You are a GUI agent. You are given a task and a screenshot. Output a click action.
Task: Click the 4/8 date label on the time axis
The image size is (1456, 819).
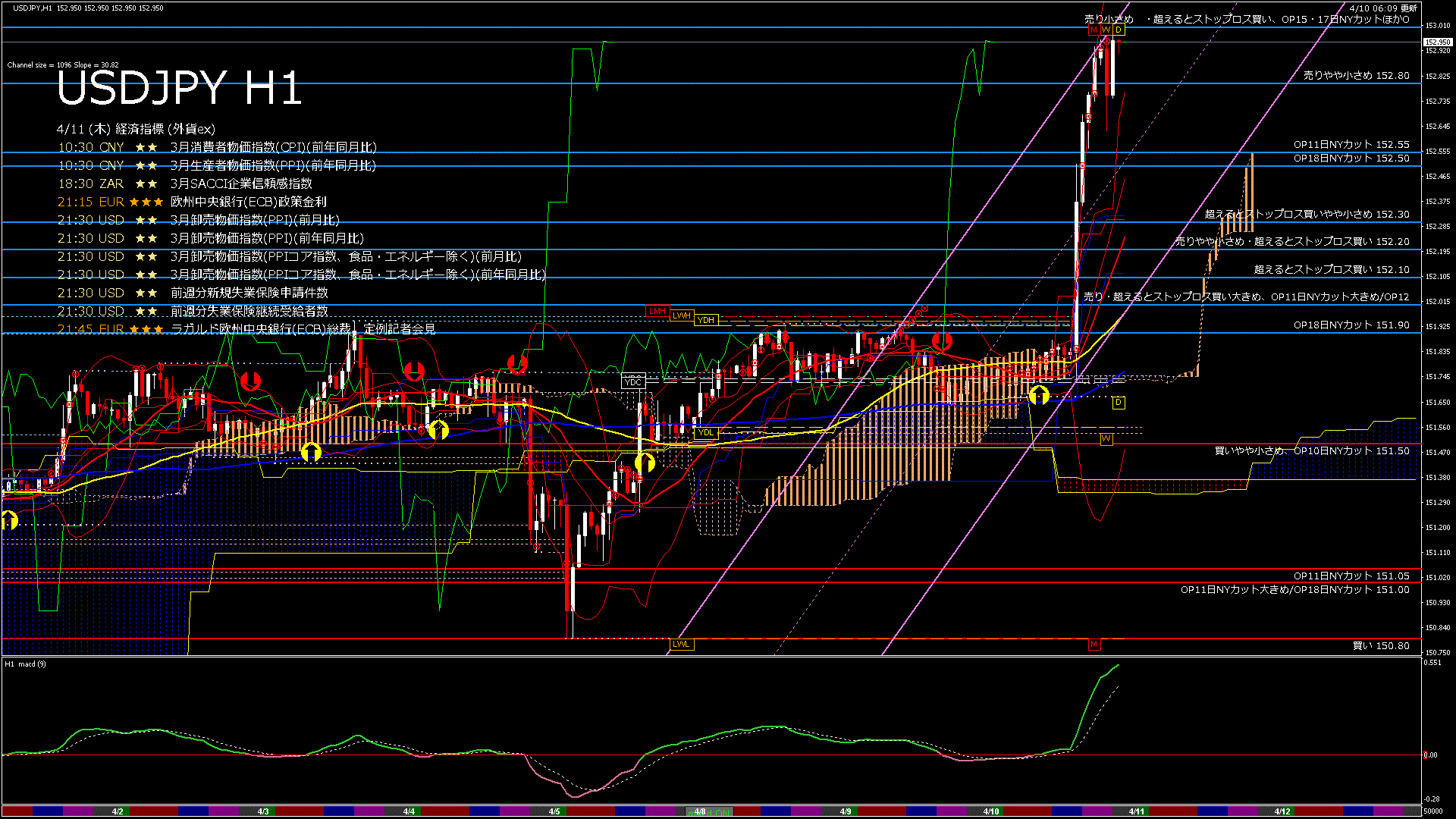coord(700,811)
